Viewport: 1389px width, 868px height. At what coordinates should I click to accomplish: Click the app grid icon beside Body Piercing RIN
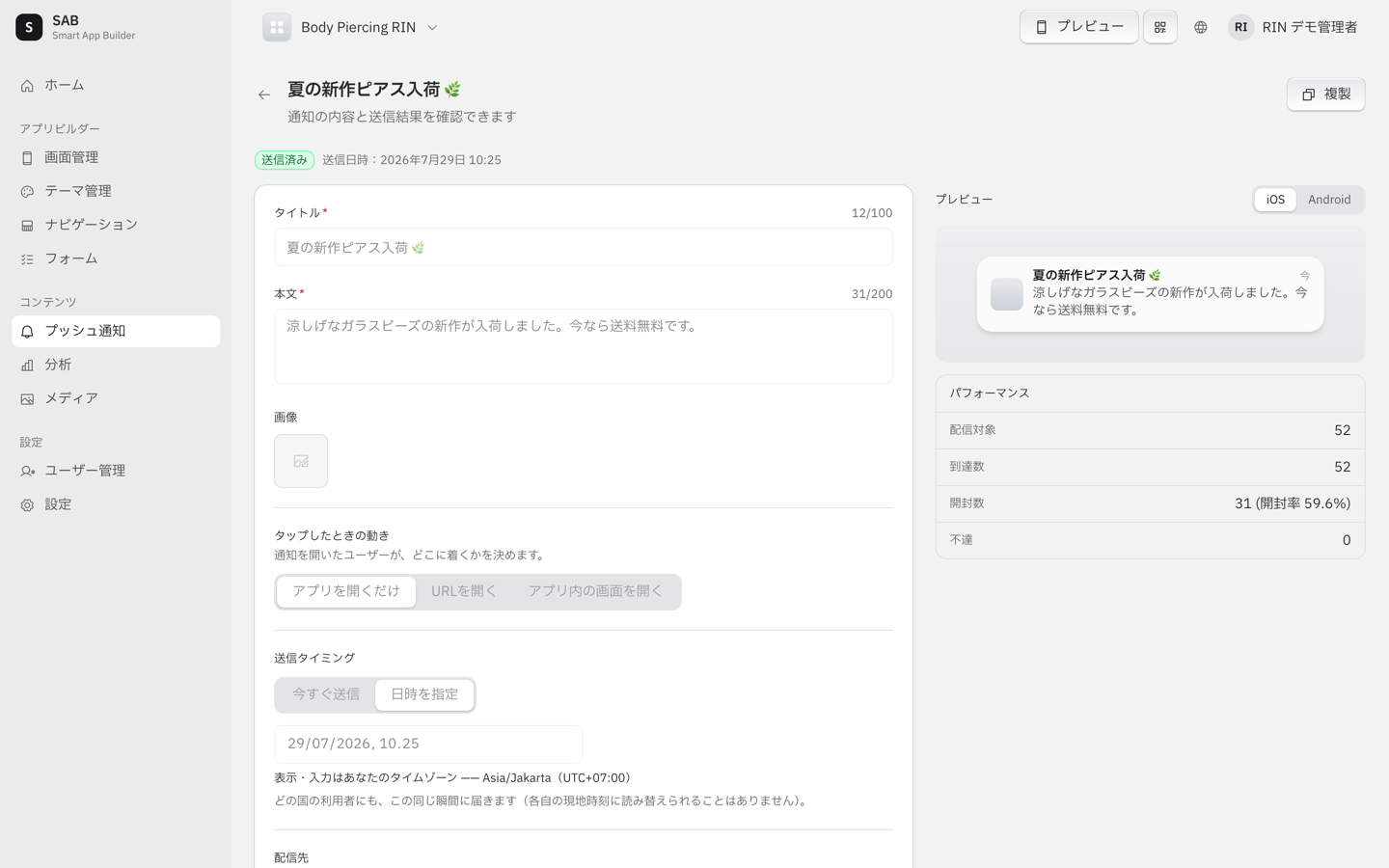coord(277,27)
